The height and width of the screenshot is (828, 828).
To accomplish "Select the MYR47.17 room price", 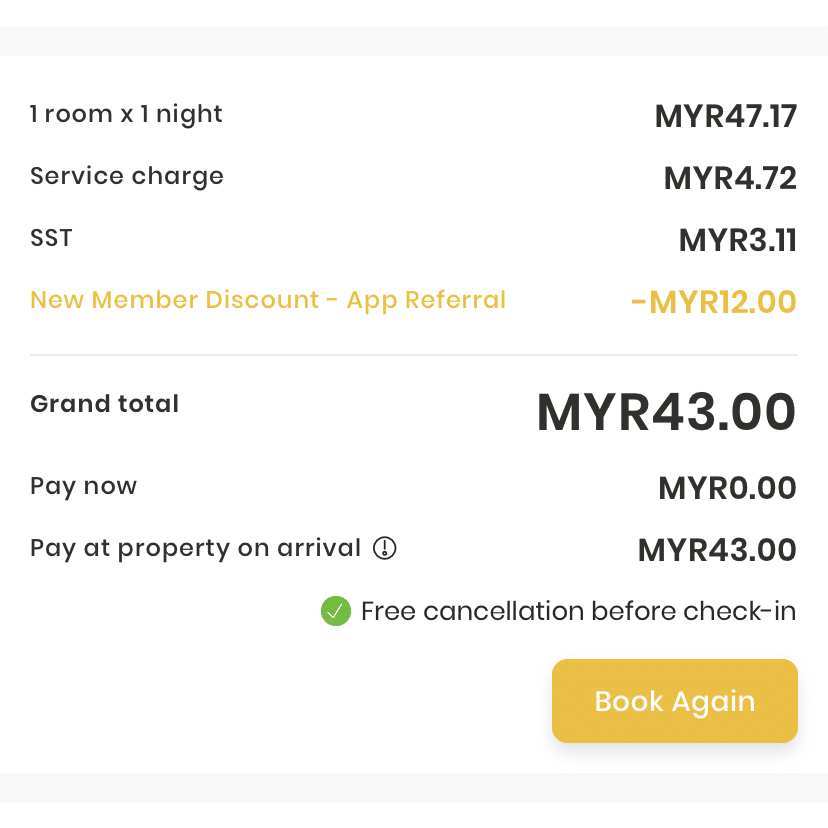I will click(x=725, y=115).
